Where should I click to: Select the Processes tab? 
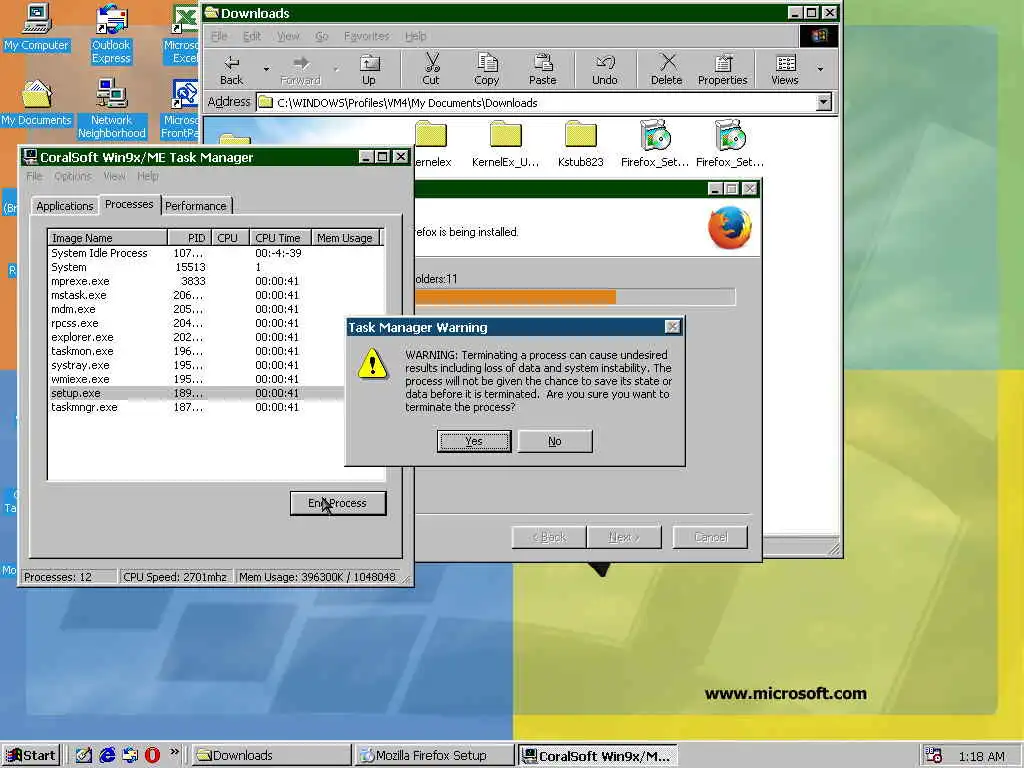129,204
